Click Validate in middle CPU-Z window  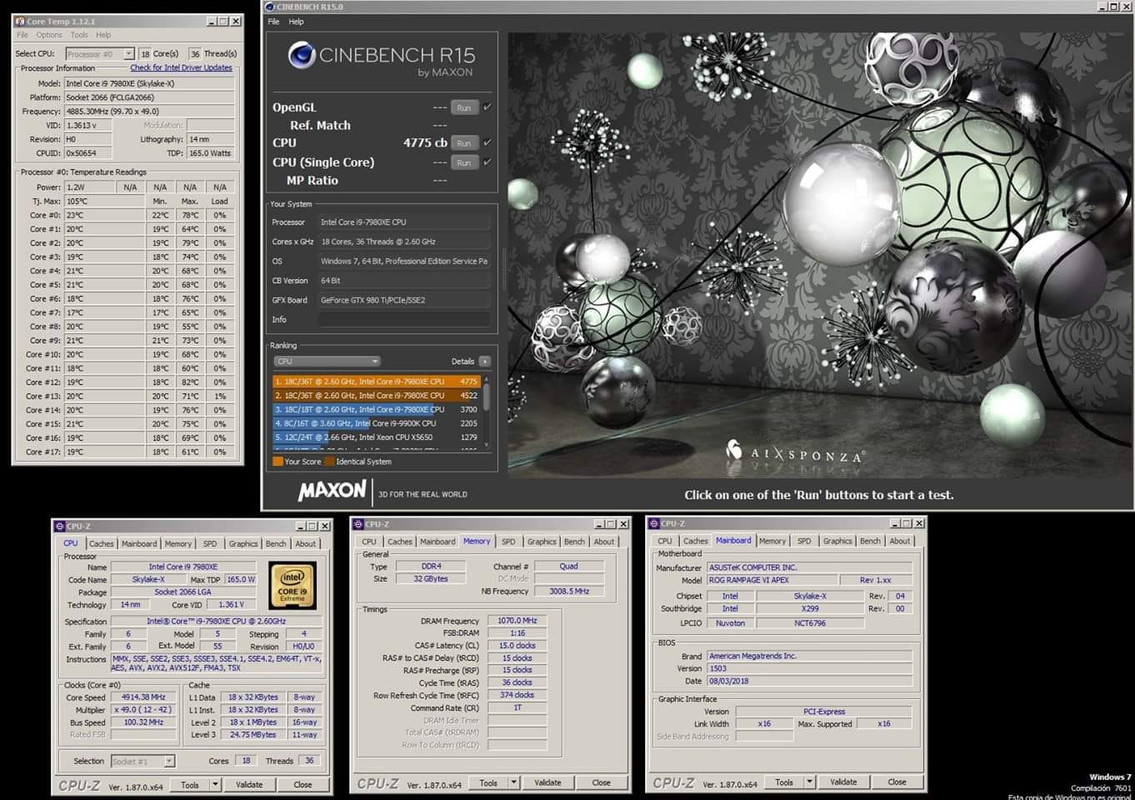548,783
